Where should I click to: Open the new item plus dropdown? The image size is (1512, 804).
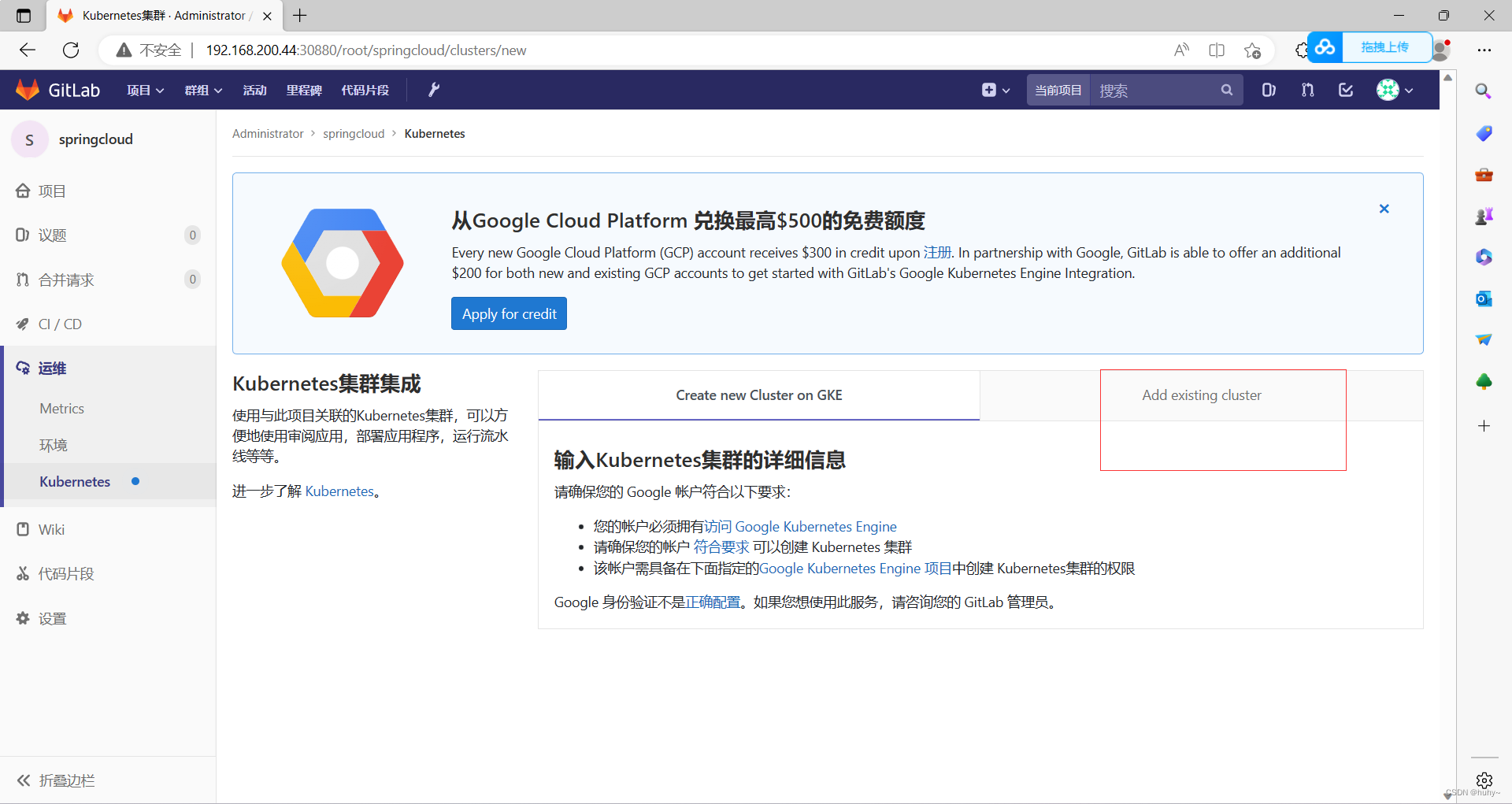pos(995,90)
